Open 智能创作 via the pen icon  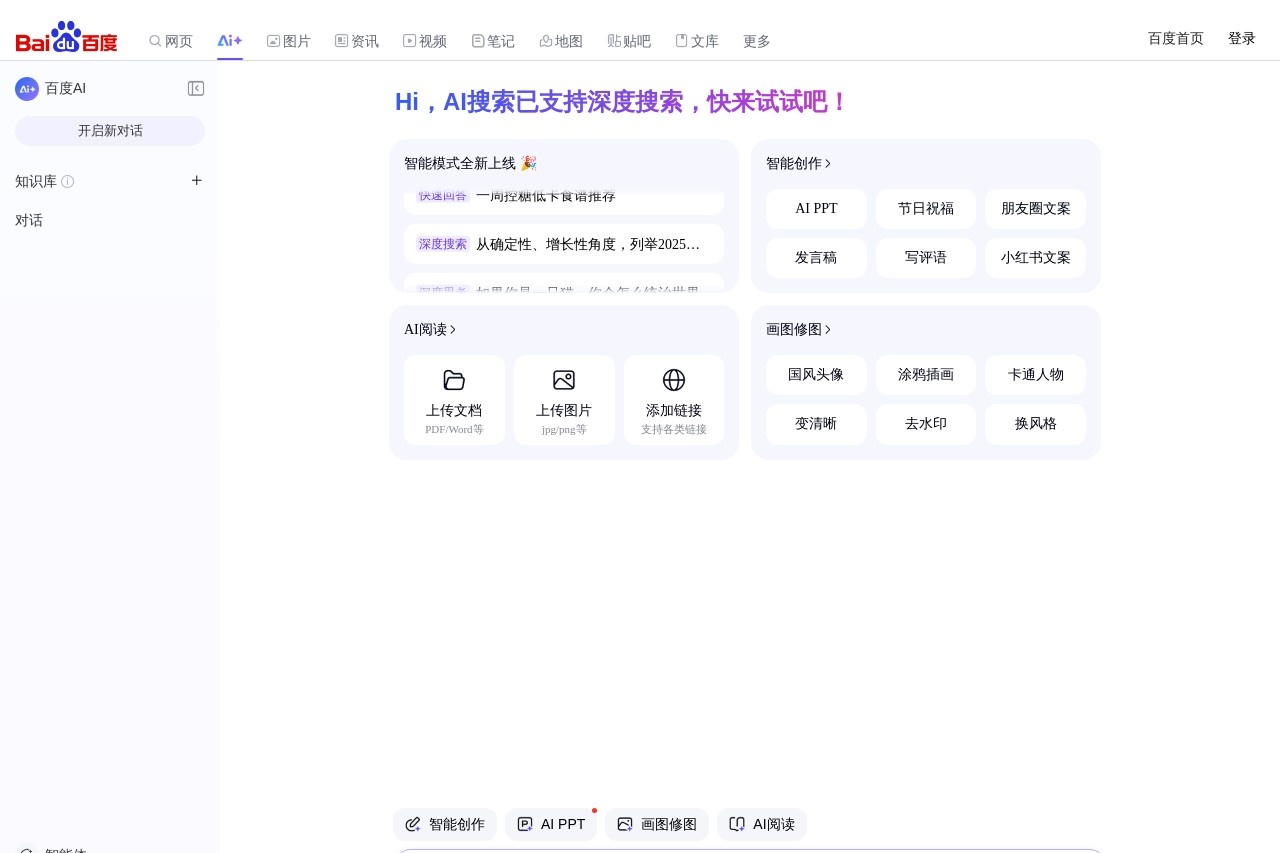tap(413, 824)
